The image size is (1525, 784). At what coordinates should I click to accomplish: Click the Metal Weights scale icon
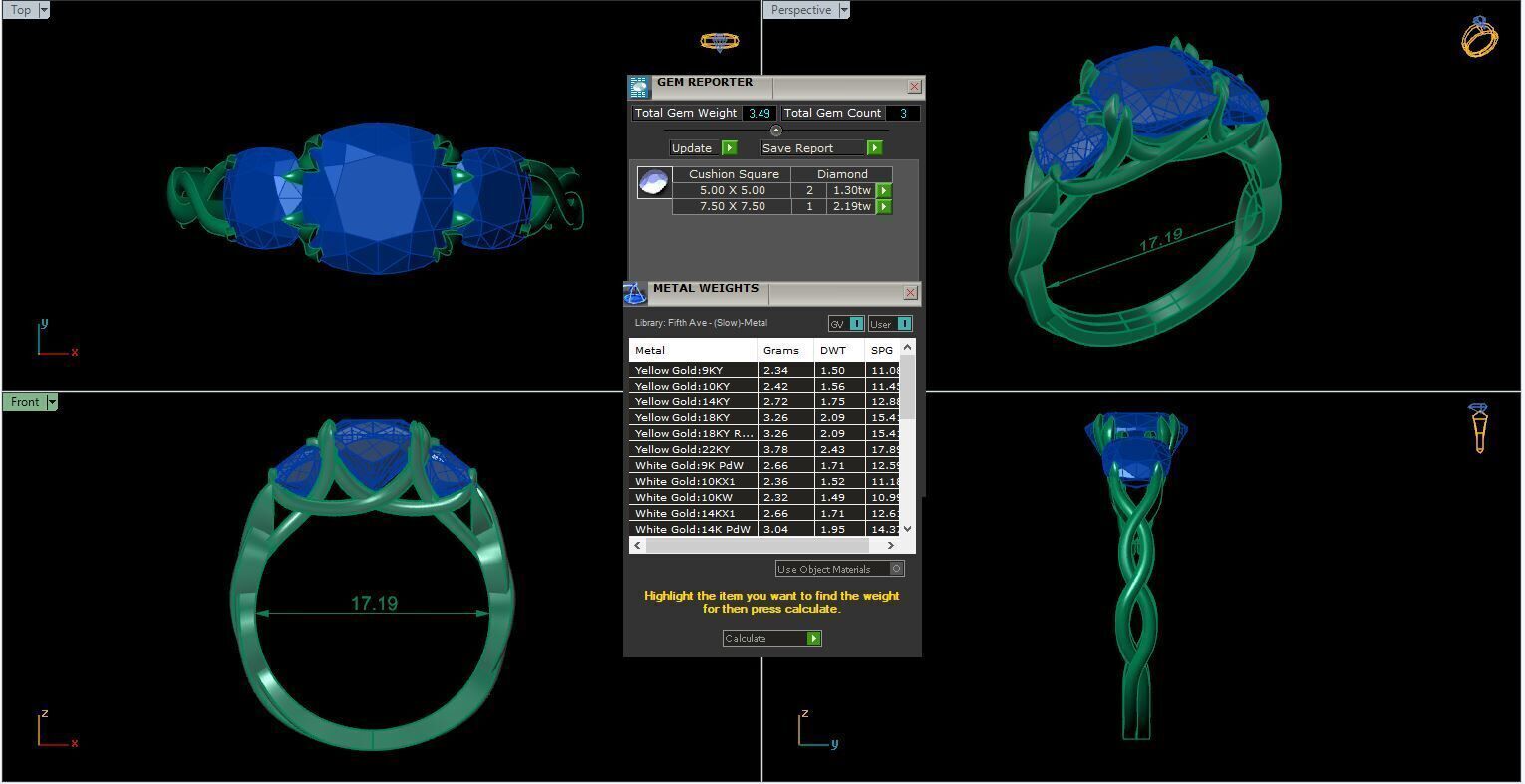pyautogui.click(x=635, y=293)
